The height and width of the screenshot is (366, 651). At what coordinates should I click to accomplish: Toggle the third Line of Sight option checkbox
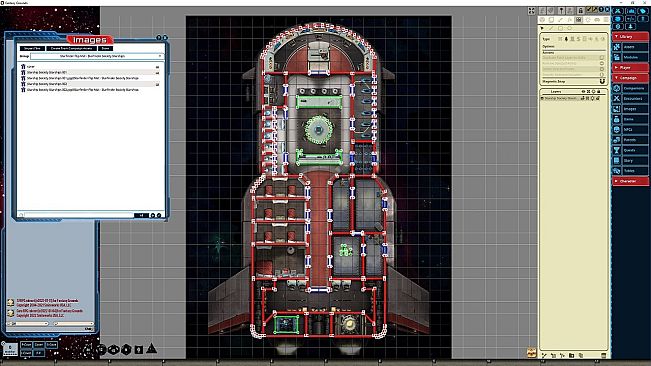click(x=602, y=69)
